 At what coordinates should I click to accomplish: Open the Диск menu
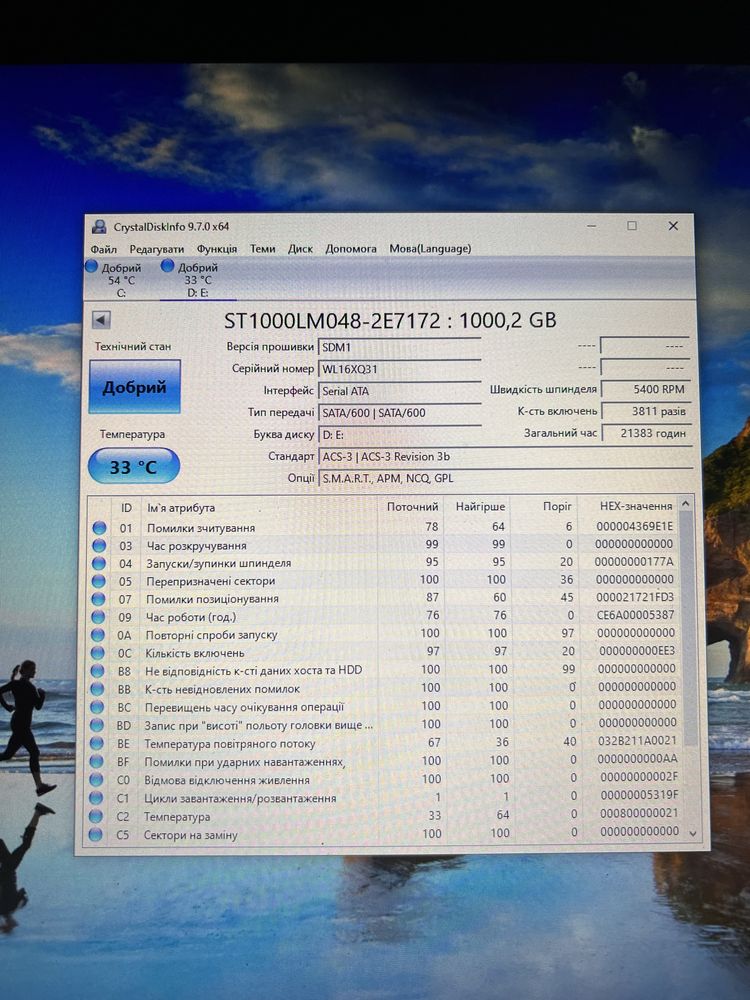point(300,249)
